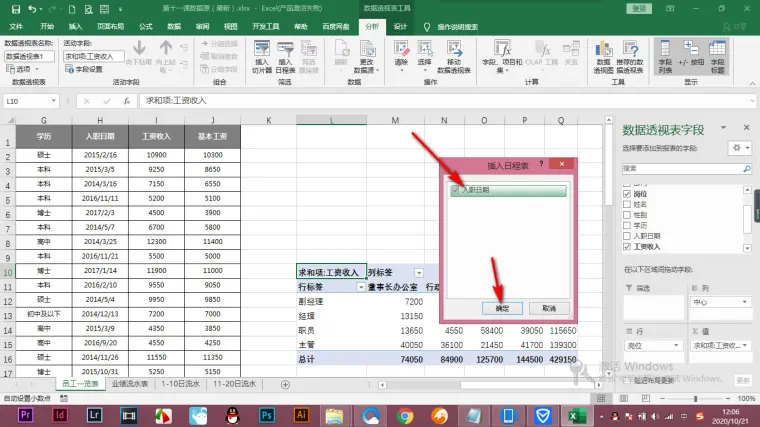This screenshot has width=760, height=427.
Task: Create a new blank file from quick access
Action: [72, 9]
